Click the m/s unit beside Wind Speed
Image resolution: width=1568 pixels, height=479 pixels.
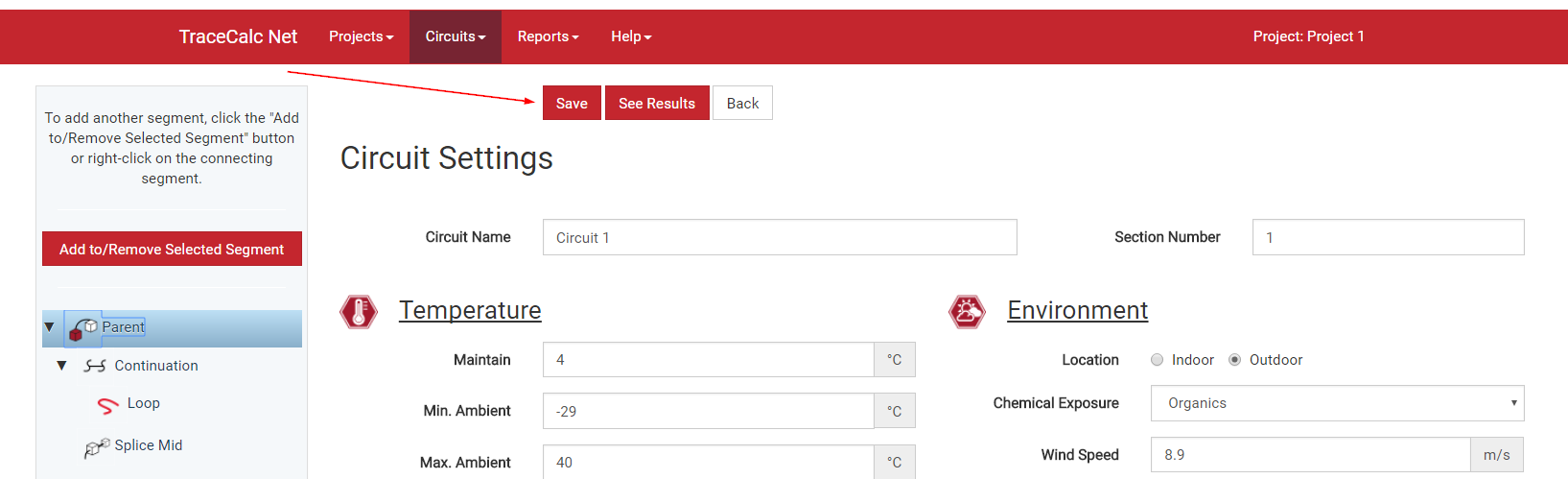1497,455
